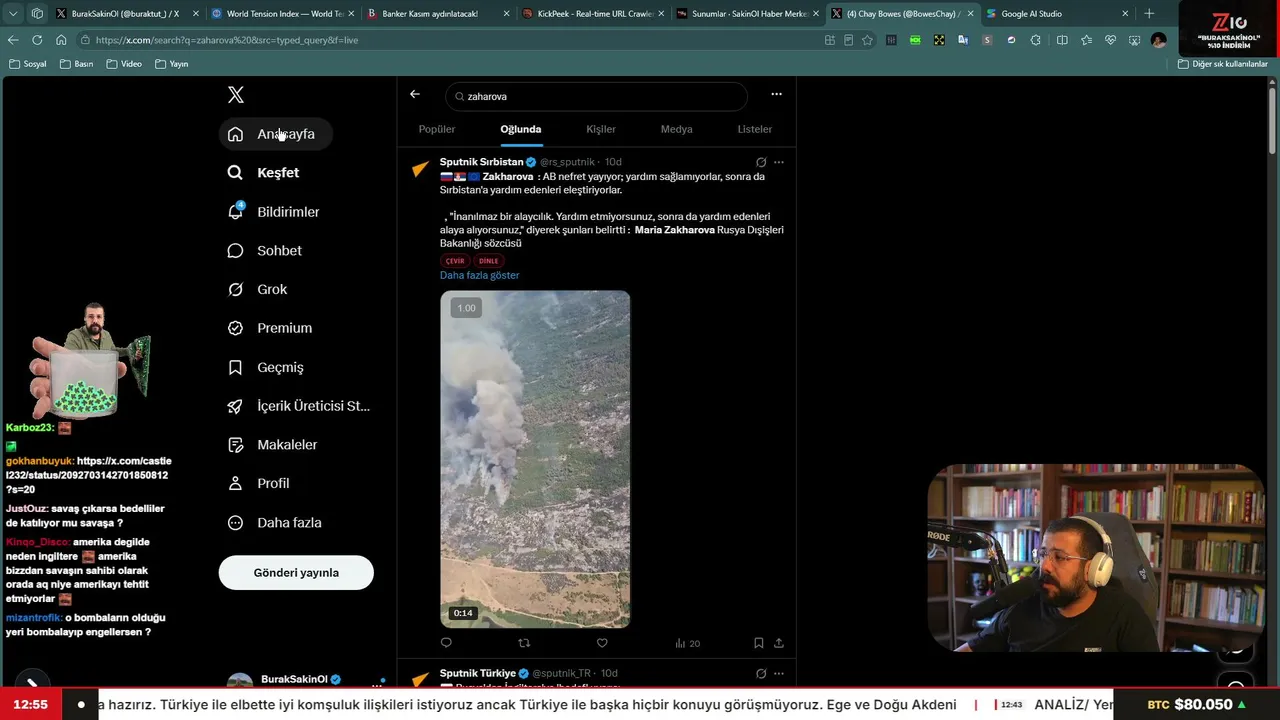Image resolution: width=1280 pixels, height=720 pixels.
Task: Click the 1.00 playback speed badge
Action: click(x=466, y=308)
